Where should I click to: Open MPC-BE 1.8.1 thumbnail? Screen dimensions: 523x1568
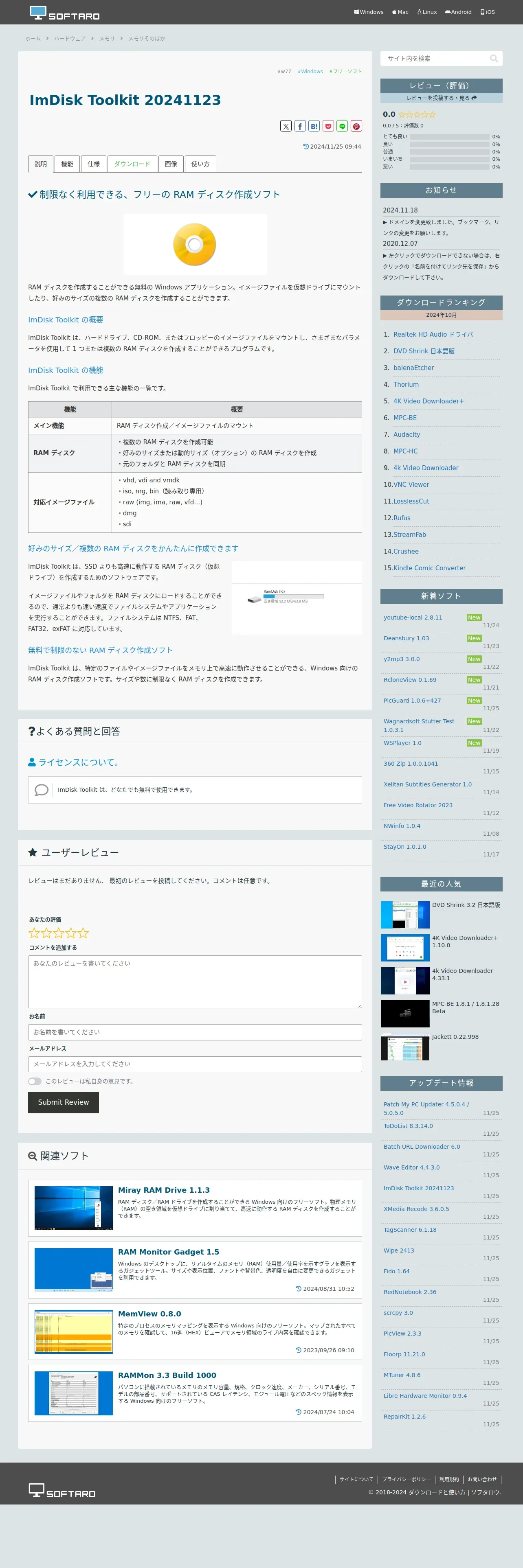pos(405,1014)
